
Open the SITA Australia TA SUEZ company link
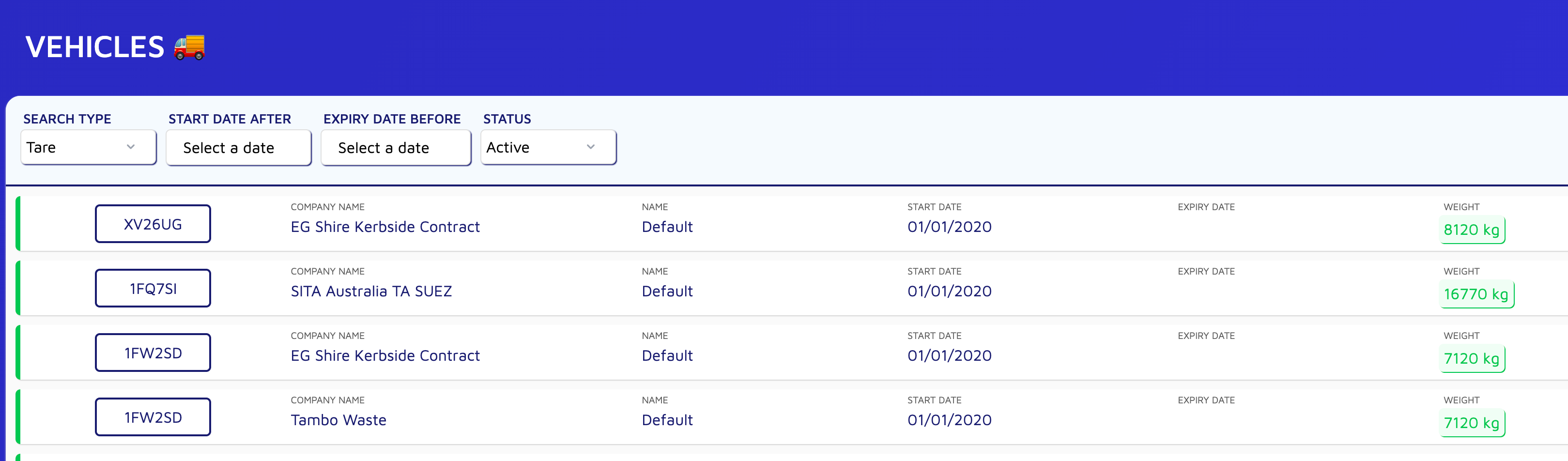click(x=371, y=292)
